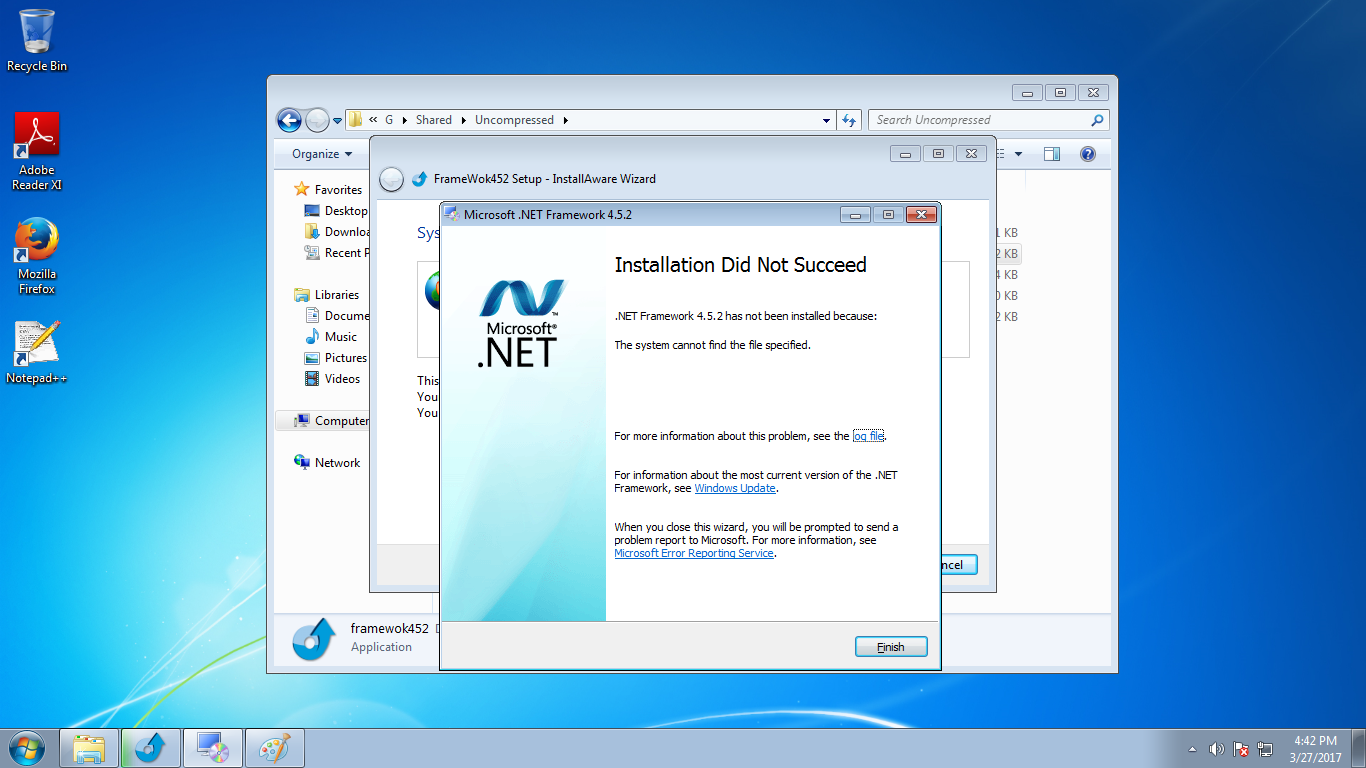Open the log file link
The height and width of the screenshot is (768, 1366).
coord(868,436)
